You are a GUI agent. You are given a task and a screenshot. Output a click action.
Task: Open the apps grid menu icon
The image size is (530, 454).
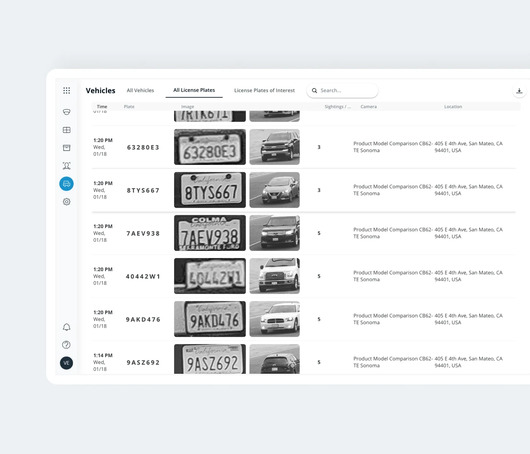coord(67,90)
